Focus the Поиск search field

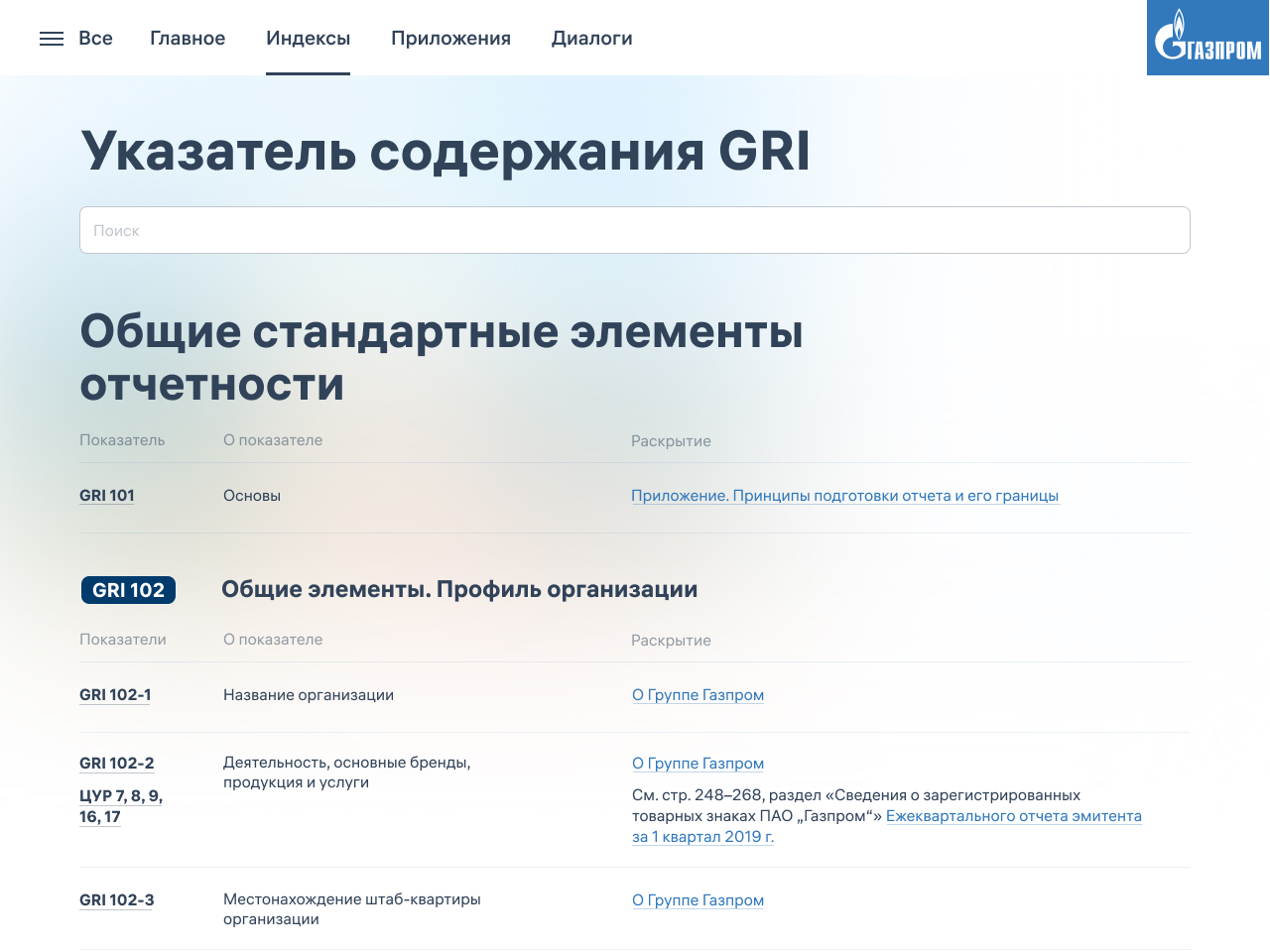(x=635, y=230)
